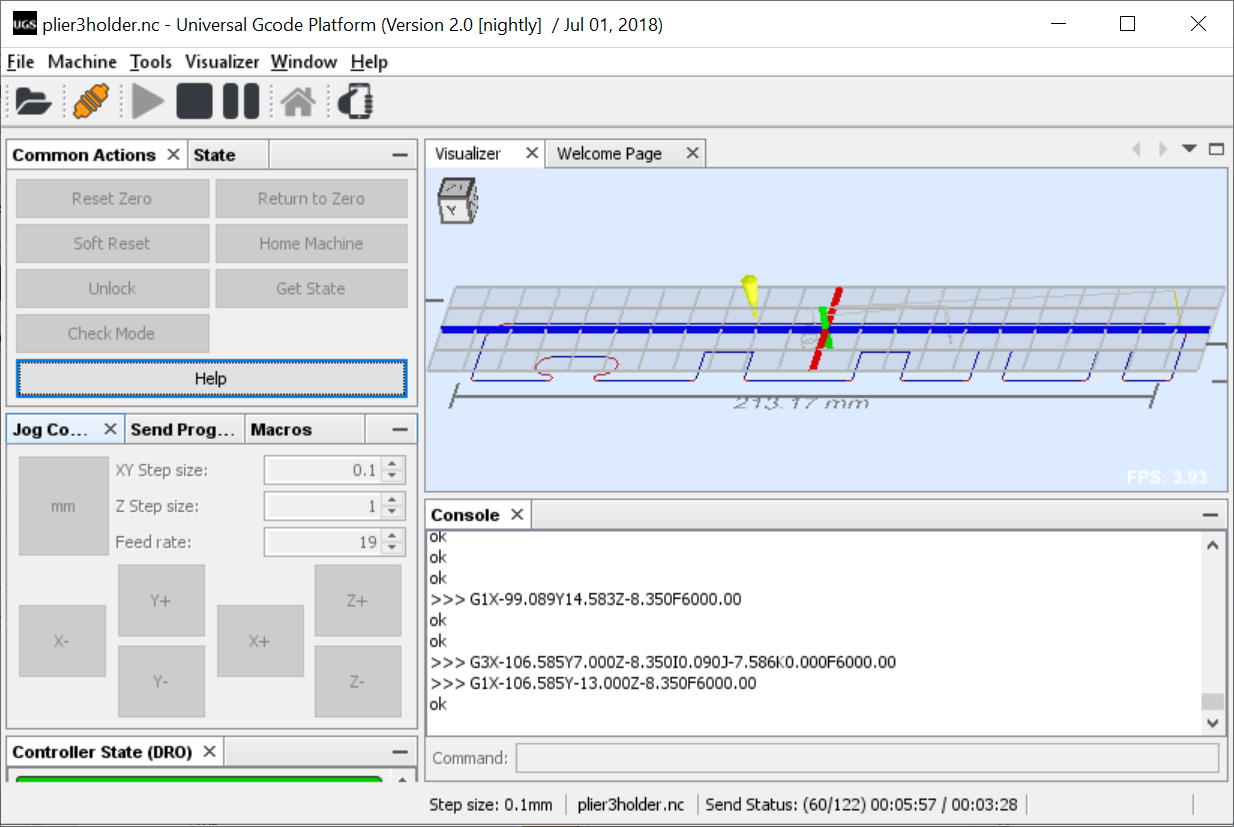The height and width of the screenshot is (827, 1234).
Task: Close the Common Actions tab
Action: click(x=173, y=154)
